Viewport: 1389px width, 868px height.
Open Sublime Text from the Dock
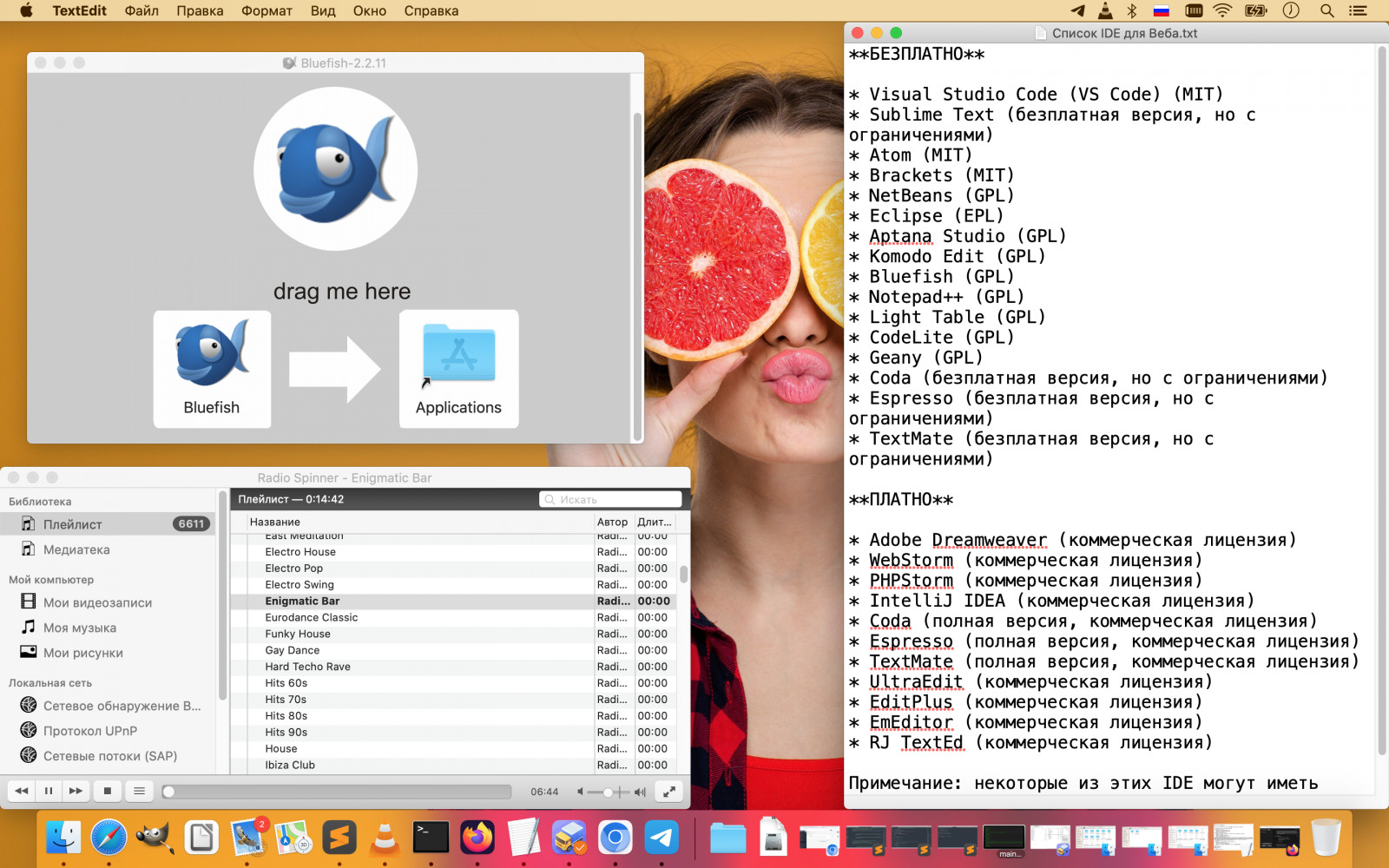tap(339, 838)
